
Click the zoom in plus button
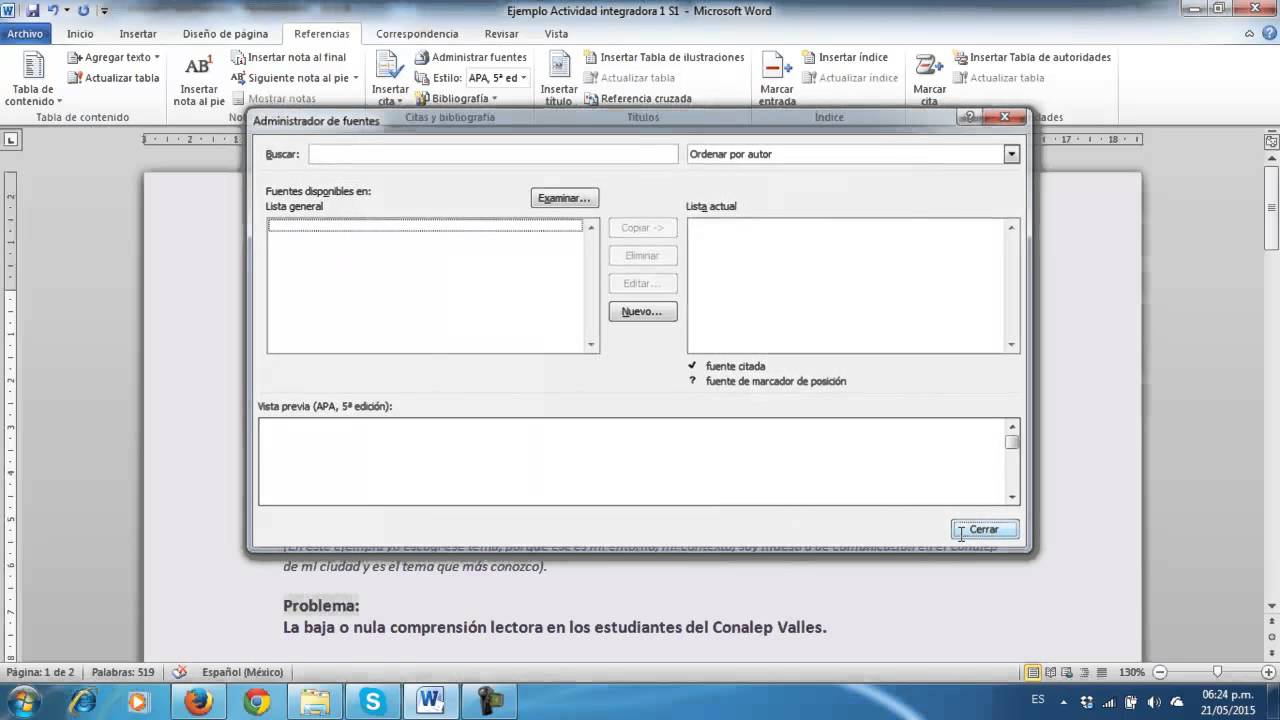(1269, 672)
